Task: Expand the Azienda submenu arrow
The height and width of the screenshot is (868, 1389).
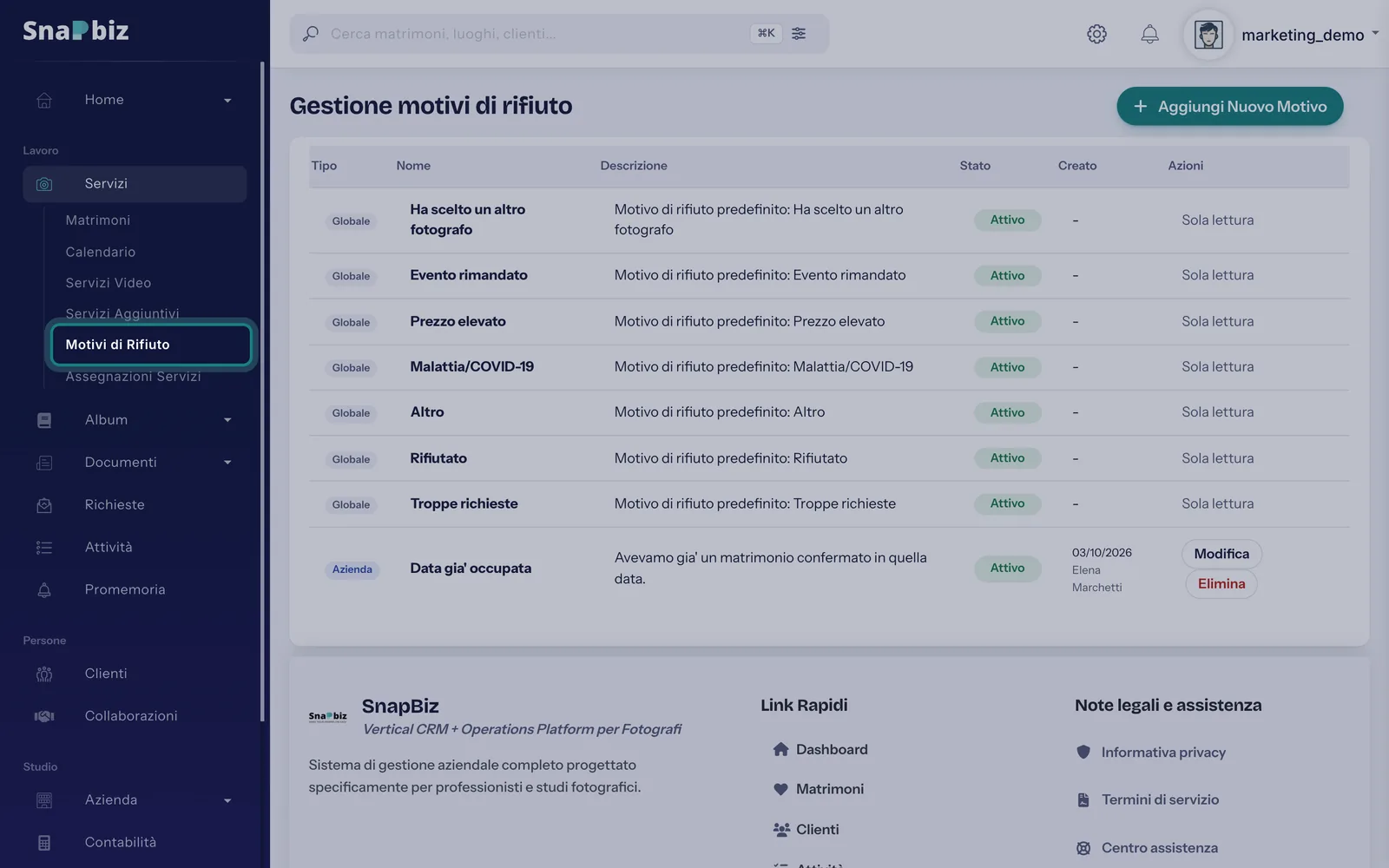Action: [227, 800]
